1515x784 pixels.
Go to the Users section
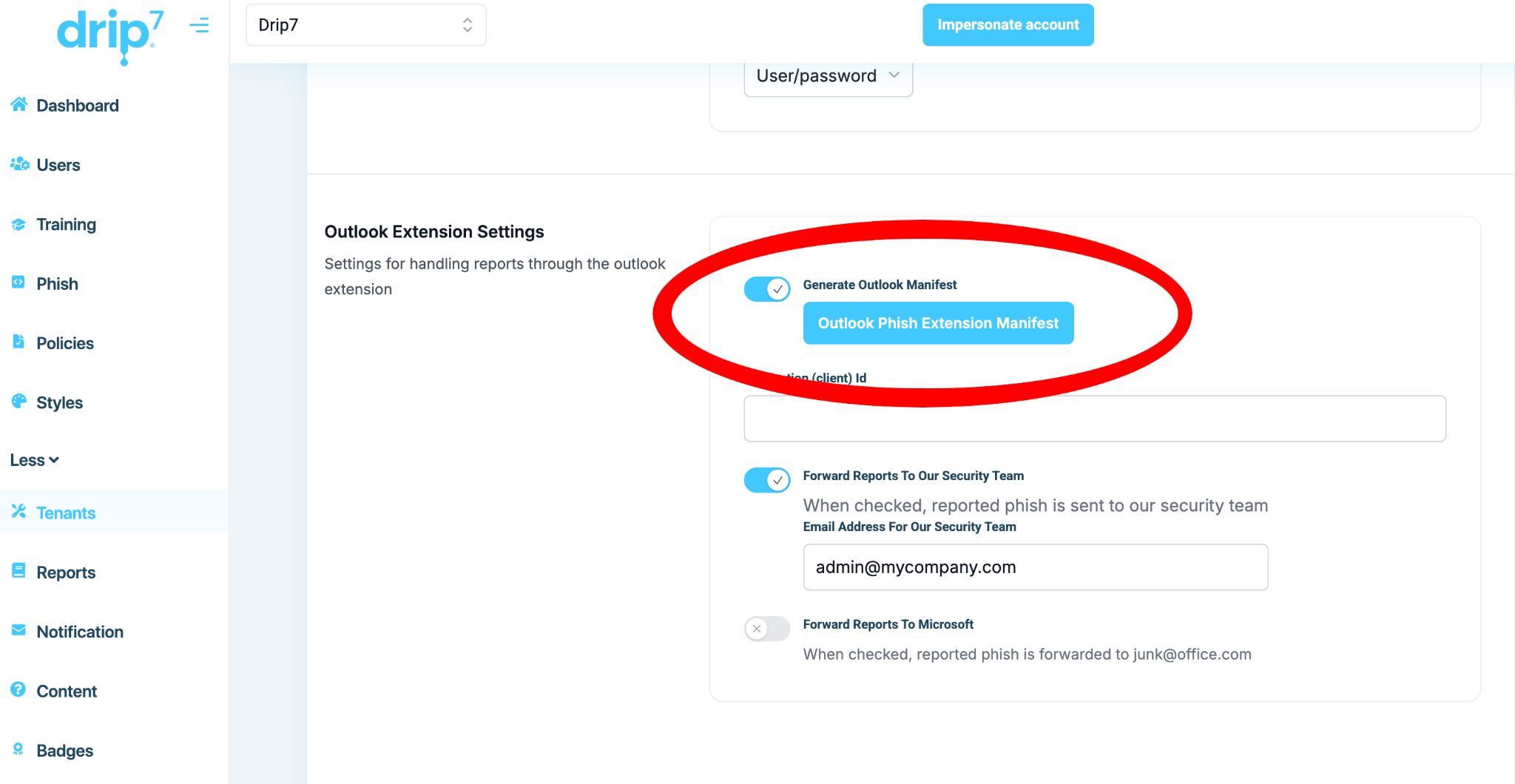click(58, 165)
